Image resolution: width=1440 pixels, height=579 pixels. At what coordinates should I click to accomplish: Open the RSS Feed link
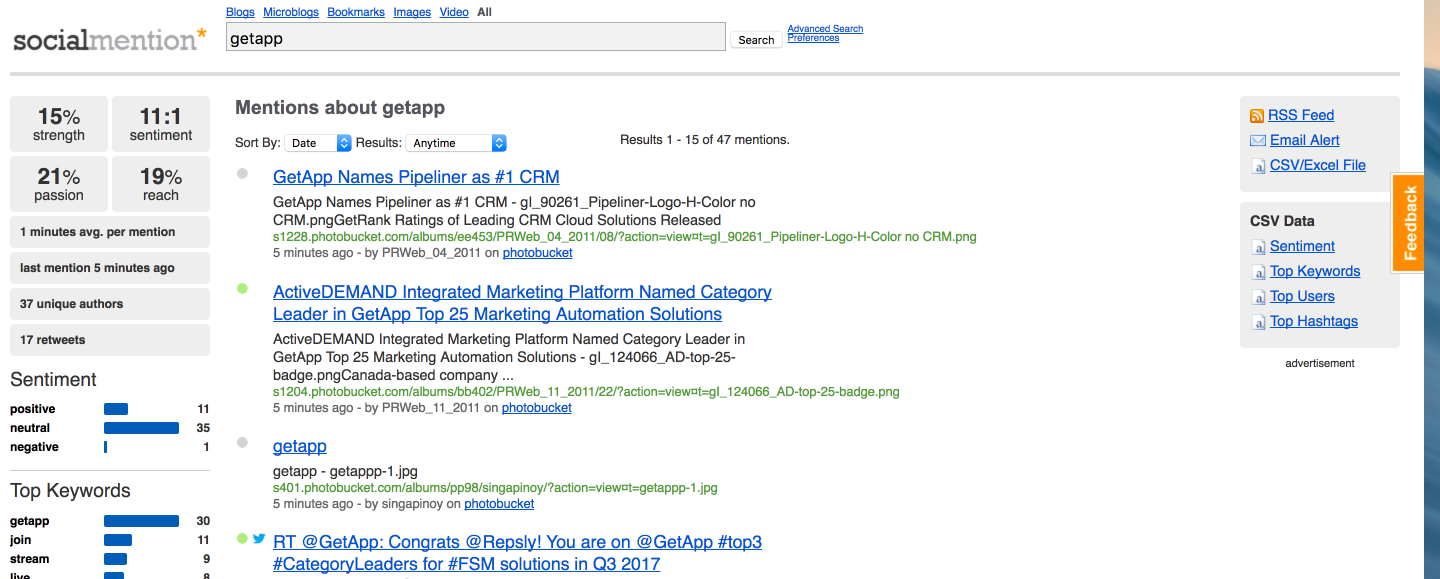click(x=1301, y=115)
